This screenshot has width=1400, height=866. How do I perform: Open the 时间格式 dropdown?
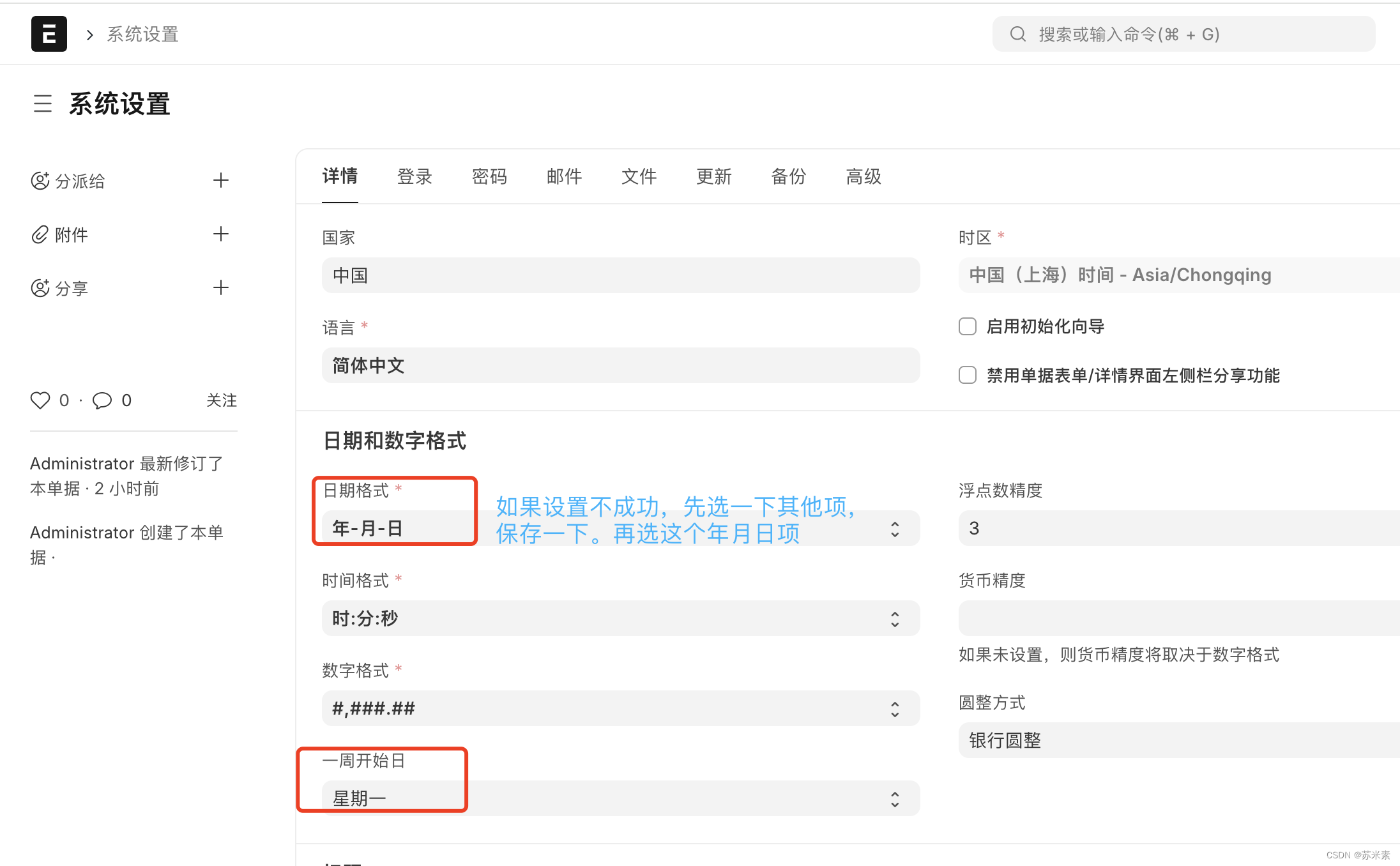point(620,618)
